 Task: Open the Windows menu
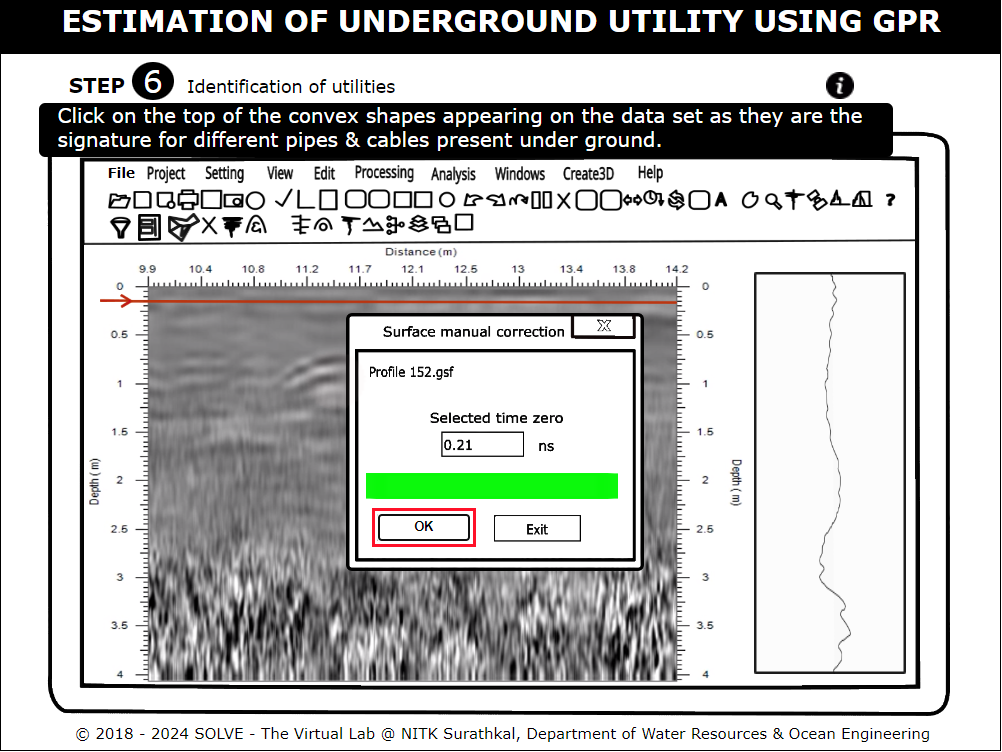tap(520, 174)
